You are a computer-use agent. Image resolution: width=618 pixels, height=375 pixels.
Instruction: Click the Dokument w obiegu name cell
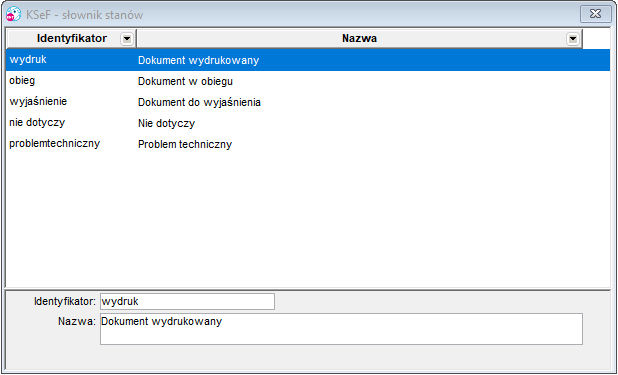point(185,81)
